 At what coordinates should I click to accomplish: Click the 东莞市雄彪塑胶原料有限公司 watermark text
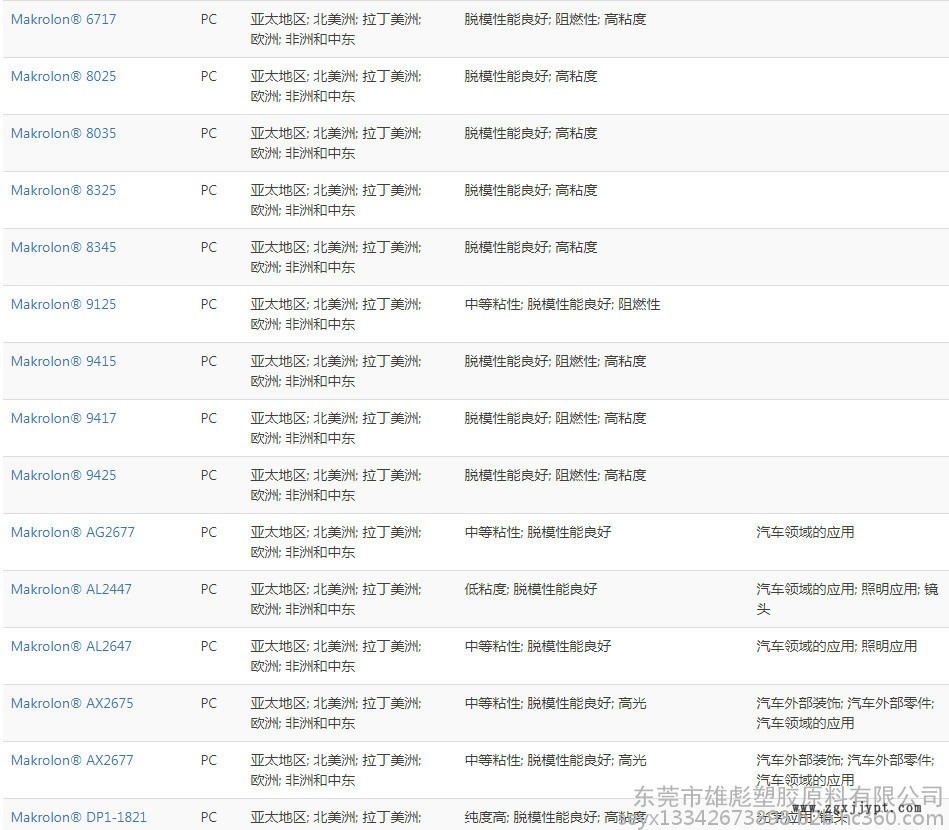[789, 796]
